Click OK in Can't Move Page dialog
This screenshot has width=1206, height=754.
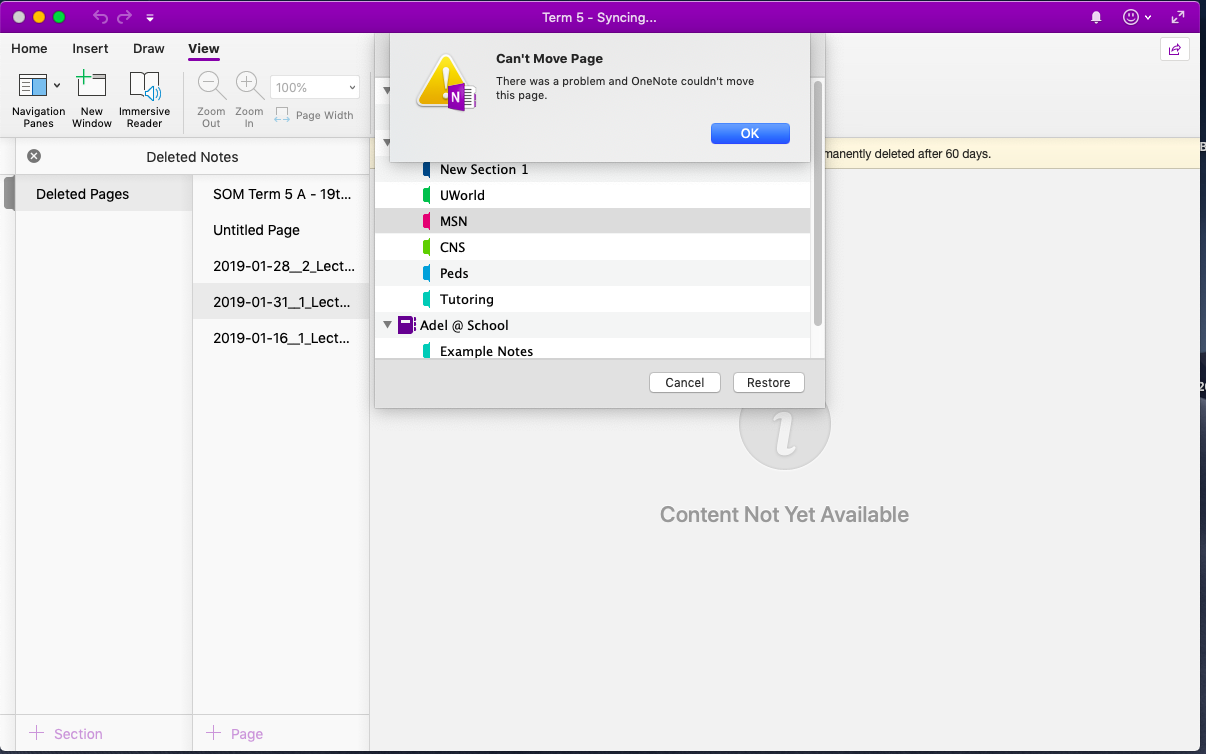[750, 133]
